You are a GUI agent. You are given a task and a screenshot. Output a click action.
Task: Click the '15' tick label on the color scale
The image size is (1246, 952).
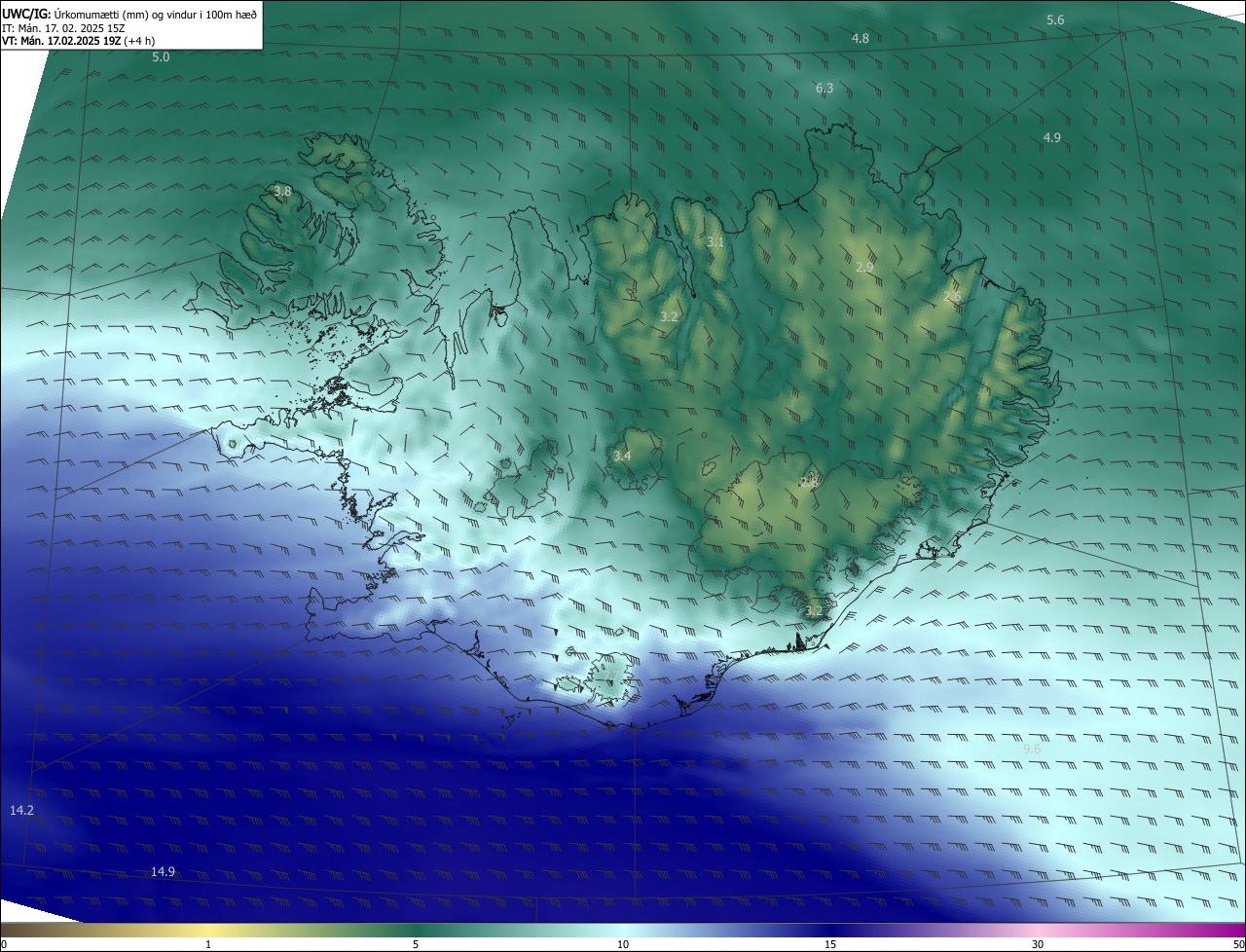point(830,944)
